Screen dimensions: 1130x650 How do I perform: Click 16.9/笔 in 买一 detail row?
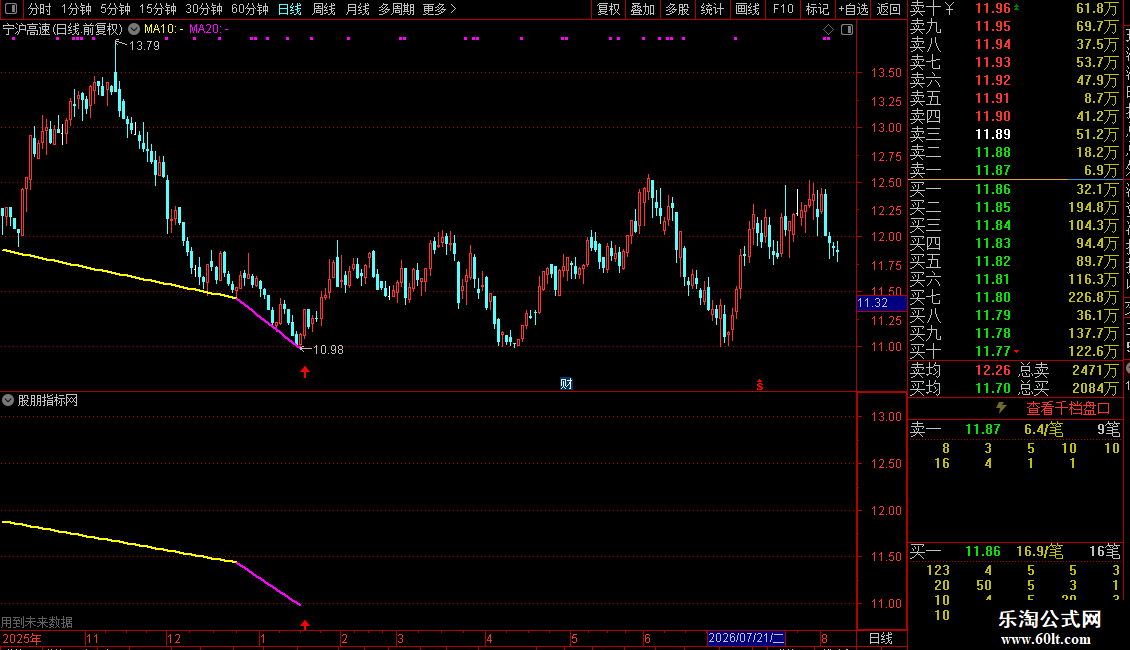click(x=1039, y=551)
